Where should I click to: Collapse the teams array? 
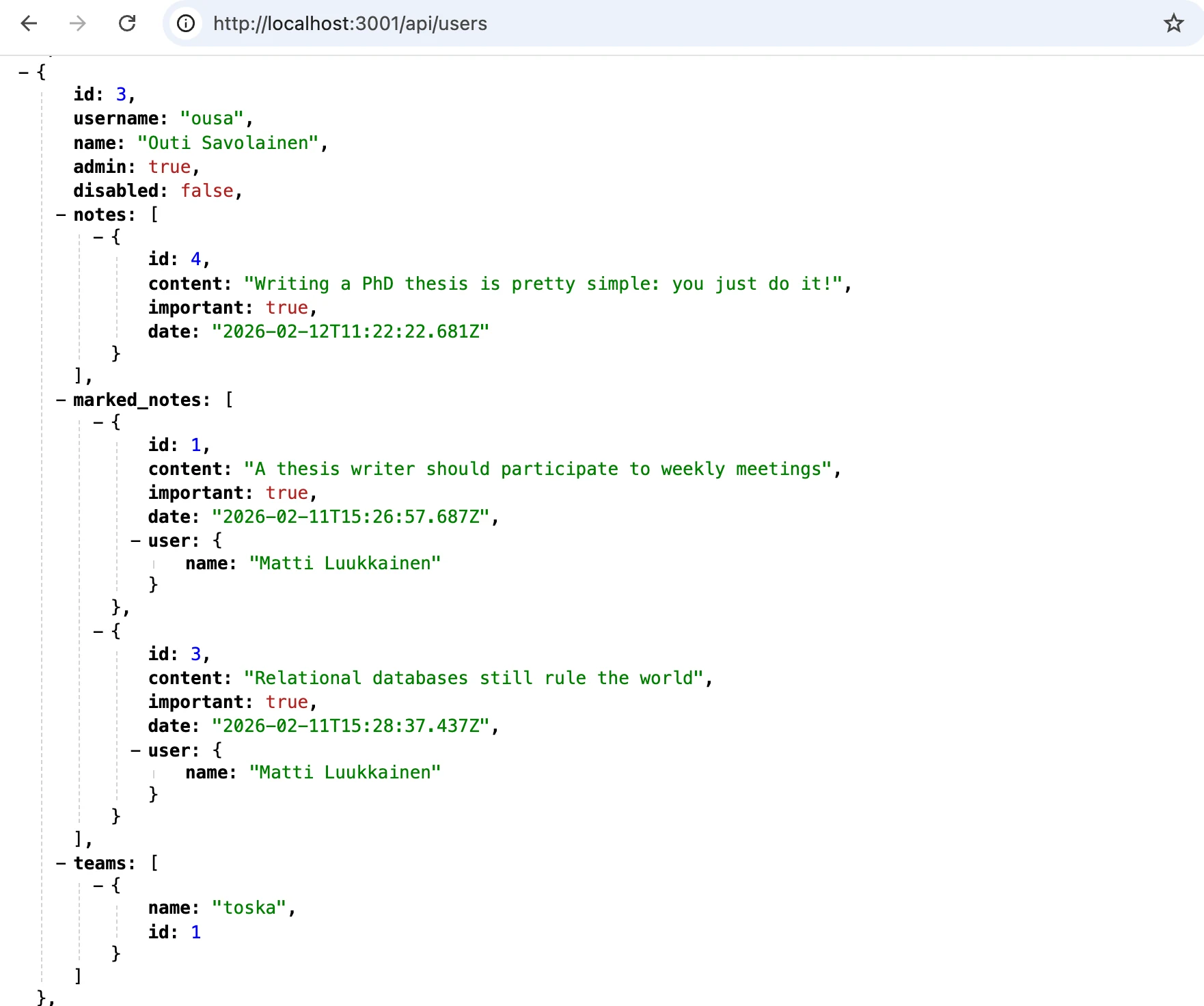61,863
